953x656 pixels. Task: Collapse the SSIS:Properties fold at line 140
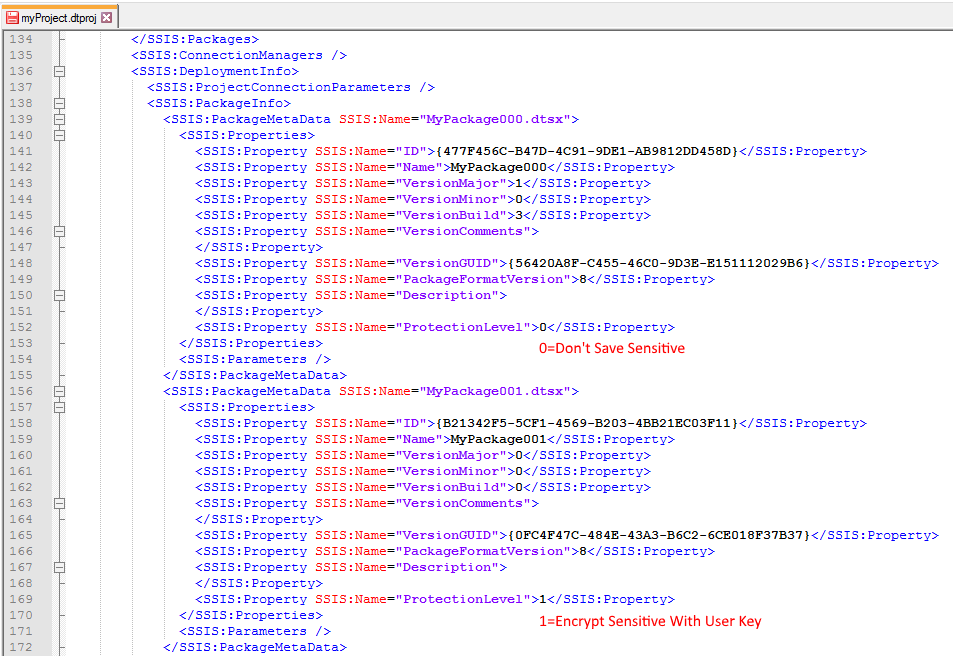pos(59,135)
